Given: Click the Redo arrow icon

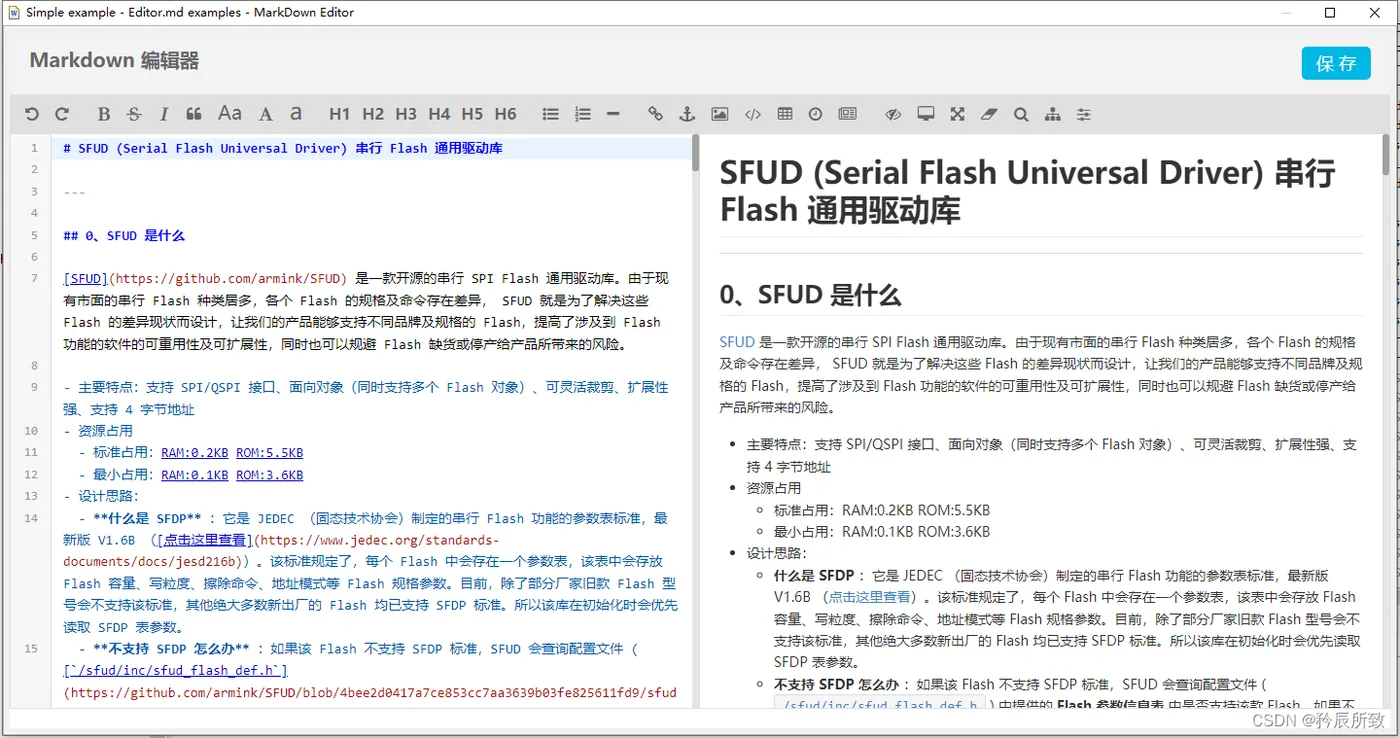Looking at the screenshot, I should [x=62, y=114].
